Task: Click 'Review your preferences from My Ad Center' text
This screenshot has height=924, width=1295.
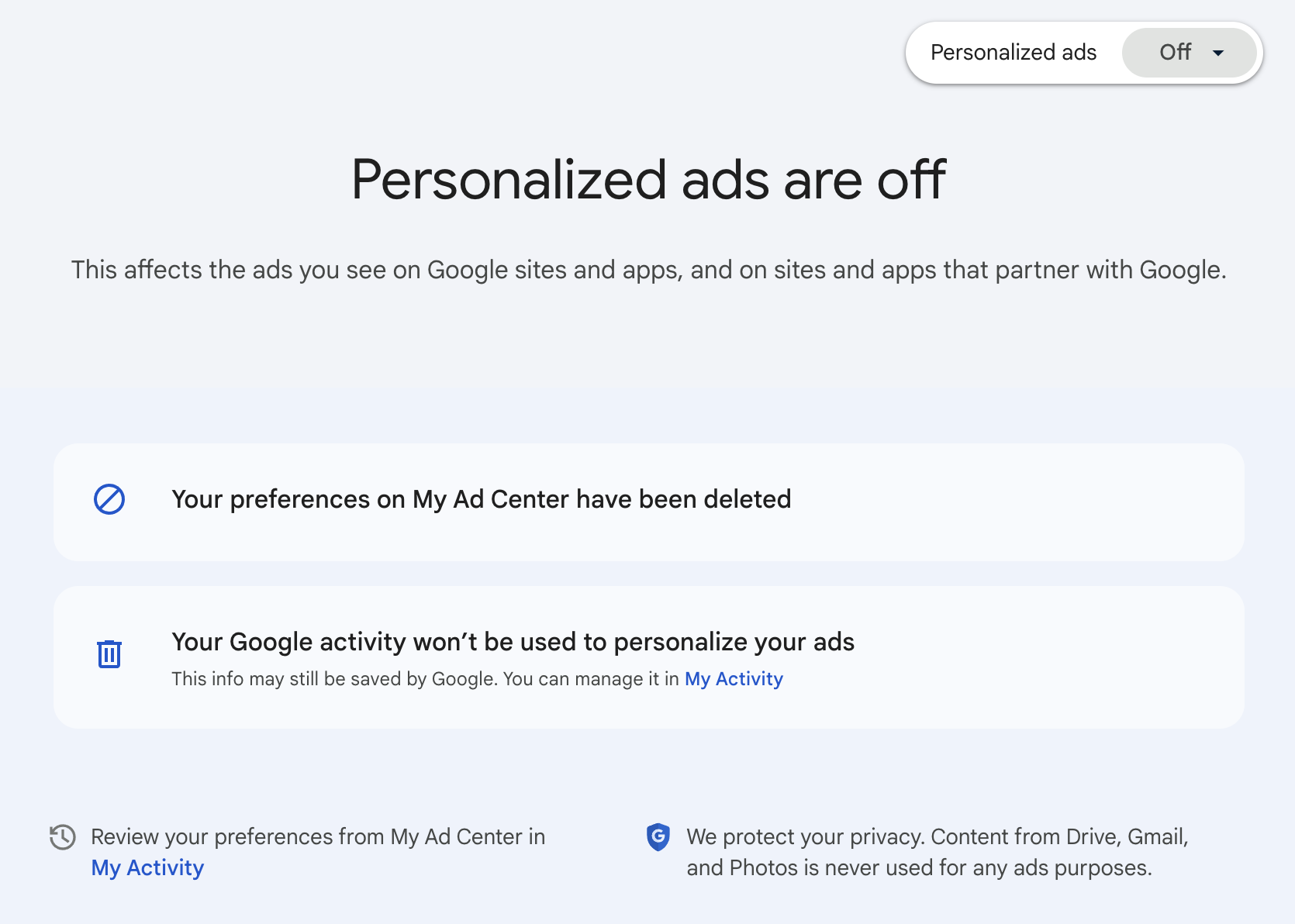Action: pos(318,837)
